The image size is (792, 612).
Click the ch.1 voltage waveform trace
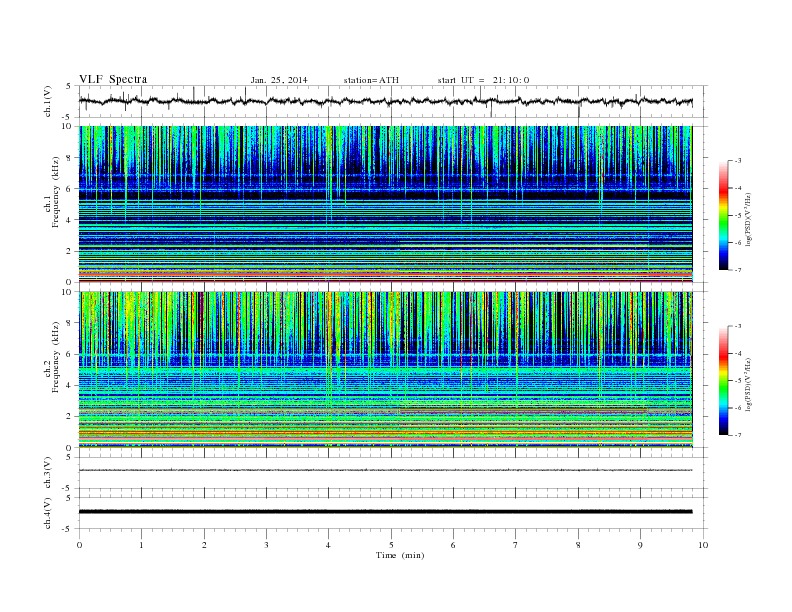[385, 101]
